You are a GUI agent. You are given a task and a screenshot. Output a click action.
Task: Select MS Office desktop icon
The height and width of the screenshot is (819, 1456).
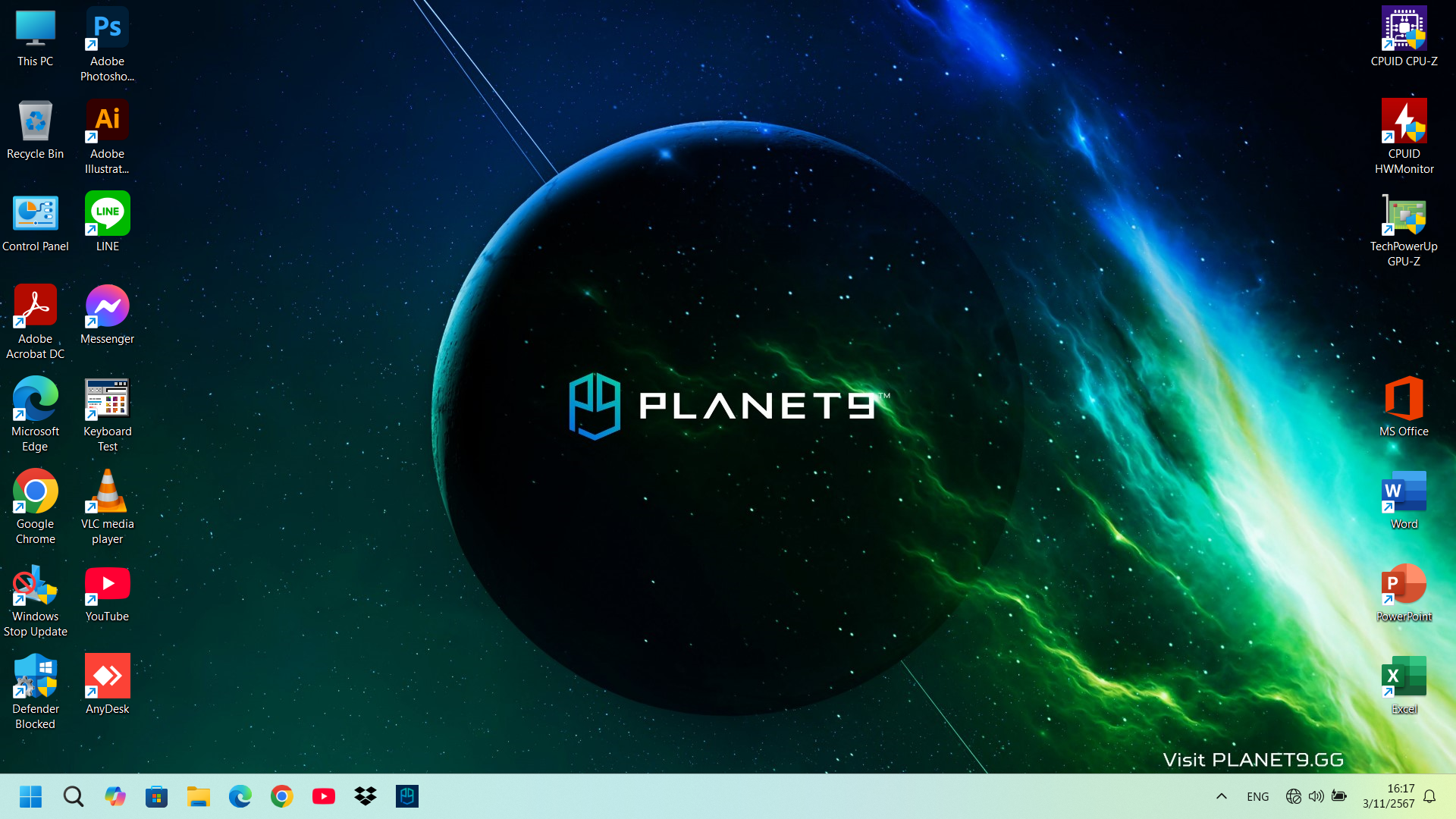[x=1404, y=407]
